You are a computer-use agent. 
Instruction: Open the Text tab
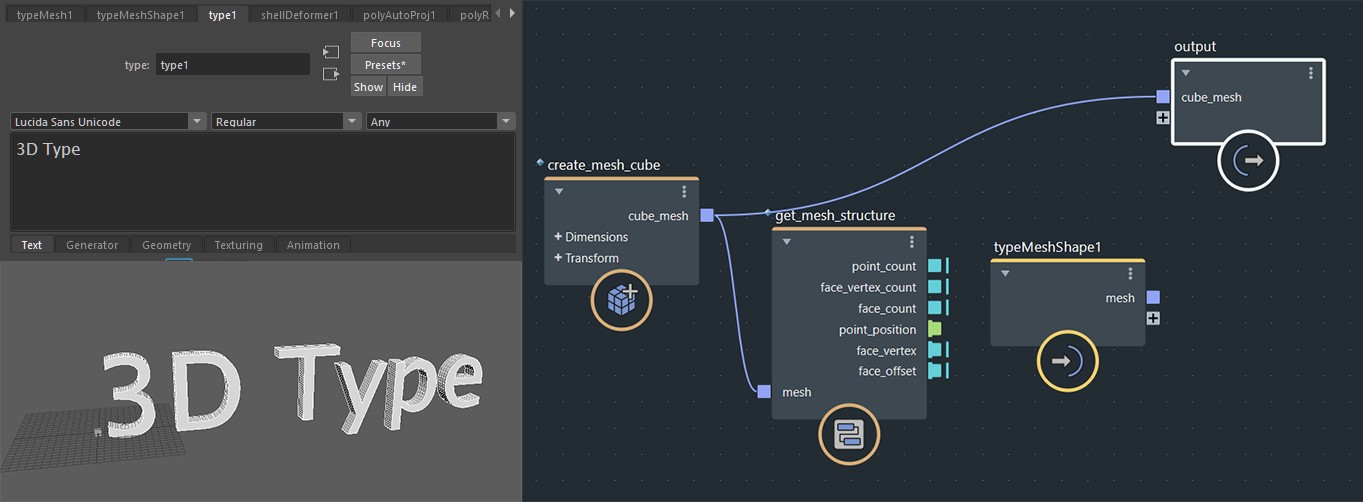pyautogui.click(x=32, y=245)
